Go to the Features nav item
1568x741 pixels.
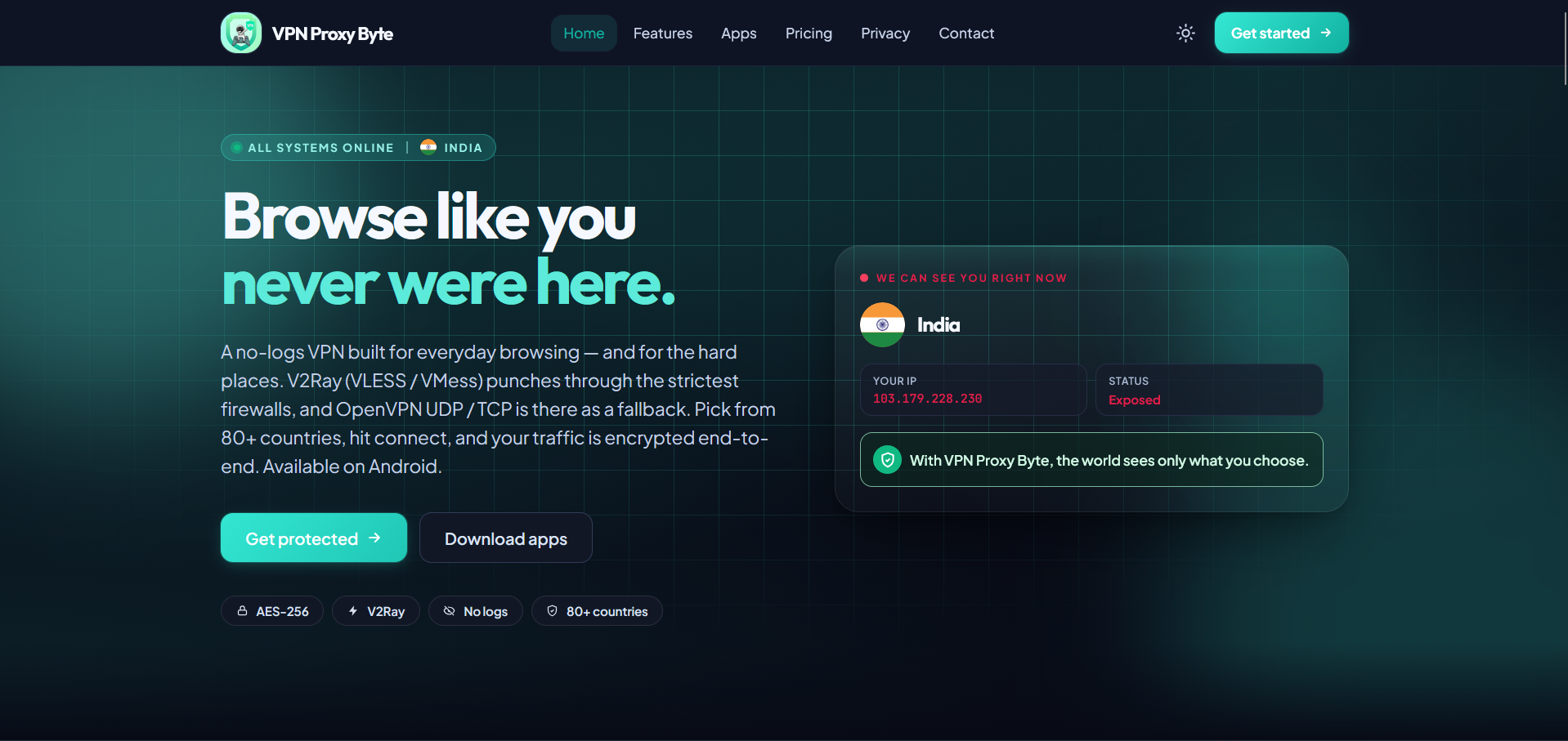[663, 33]
